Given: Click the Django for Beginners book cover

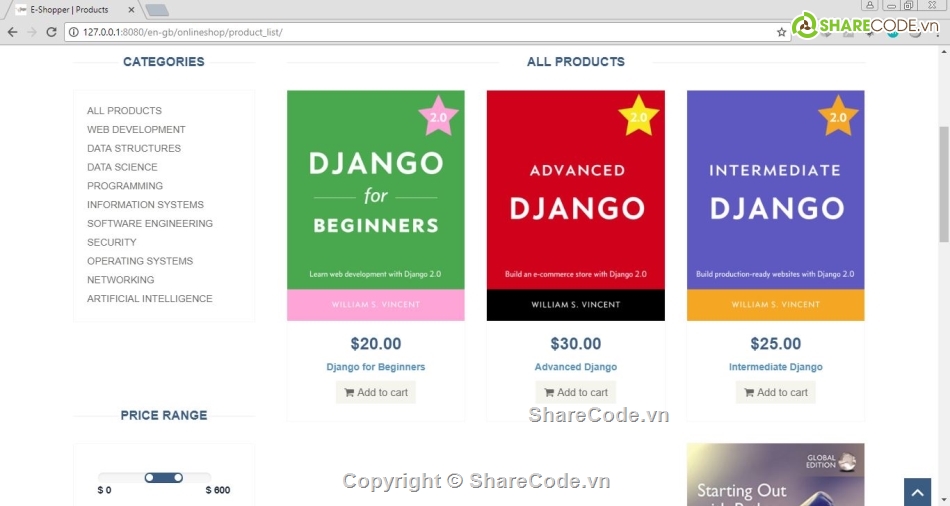Looking at the screenshot, I should [x=376, y=205].
